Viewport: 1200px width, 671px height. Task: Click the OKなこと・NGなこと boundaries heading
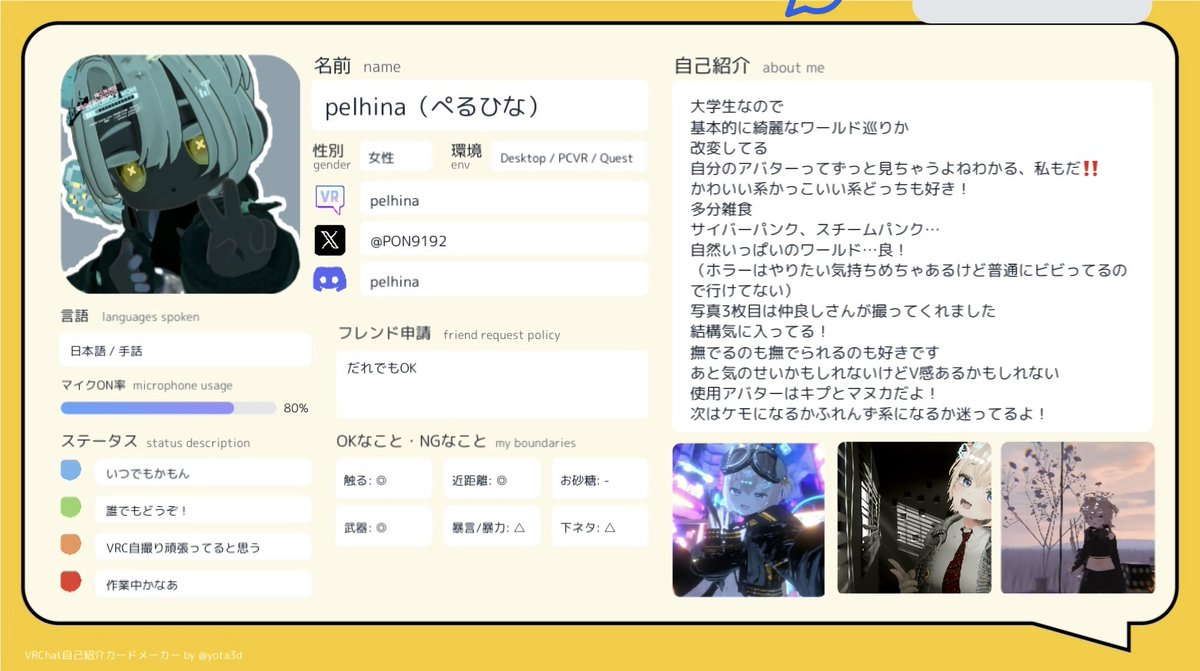[456, 442]
